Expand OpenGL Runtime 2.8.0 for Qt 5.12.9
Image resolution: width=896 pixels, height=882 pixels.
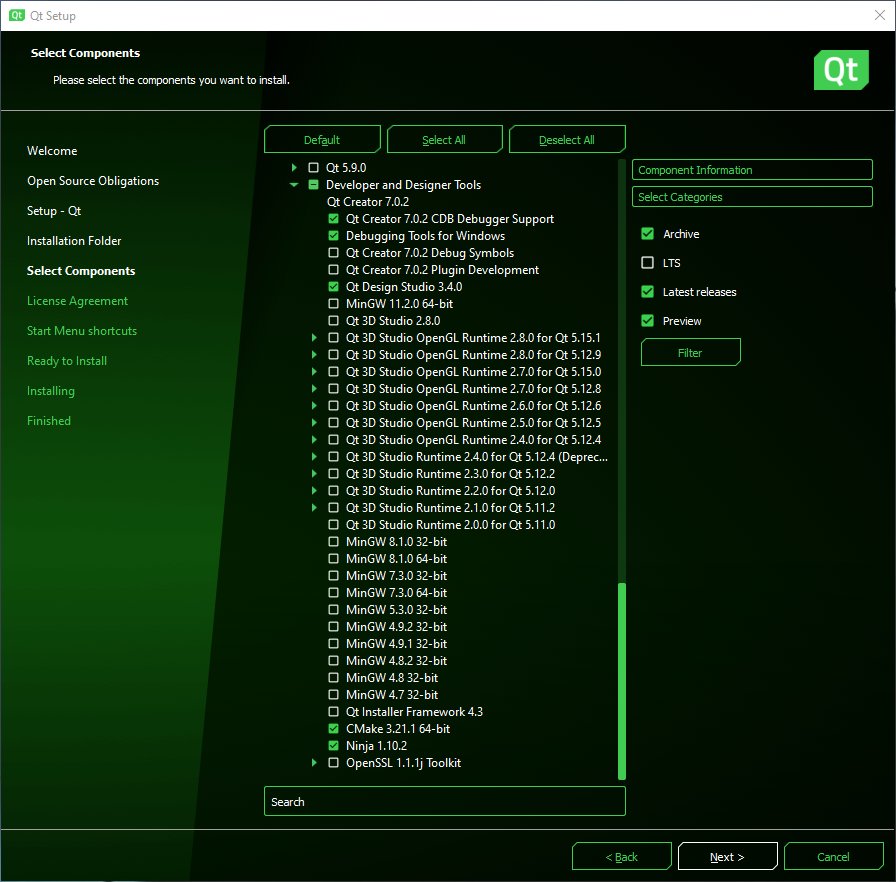click(314, 355)
